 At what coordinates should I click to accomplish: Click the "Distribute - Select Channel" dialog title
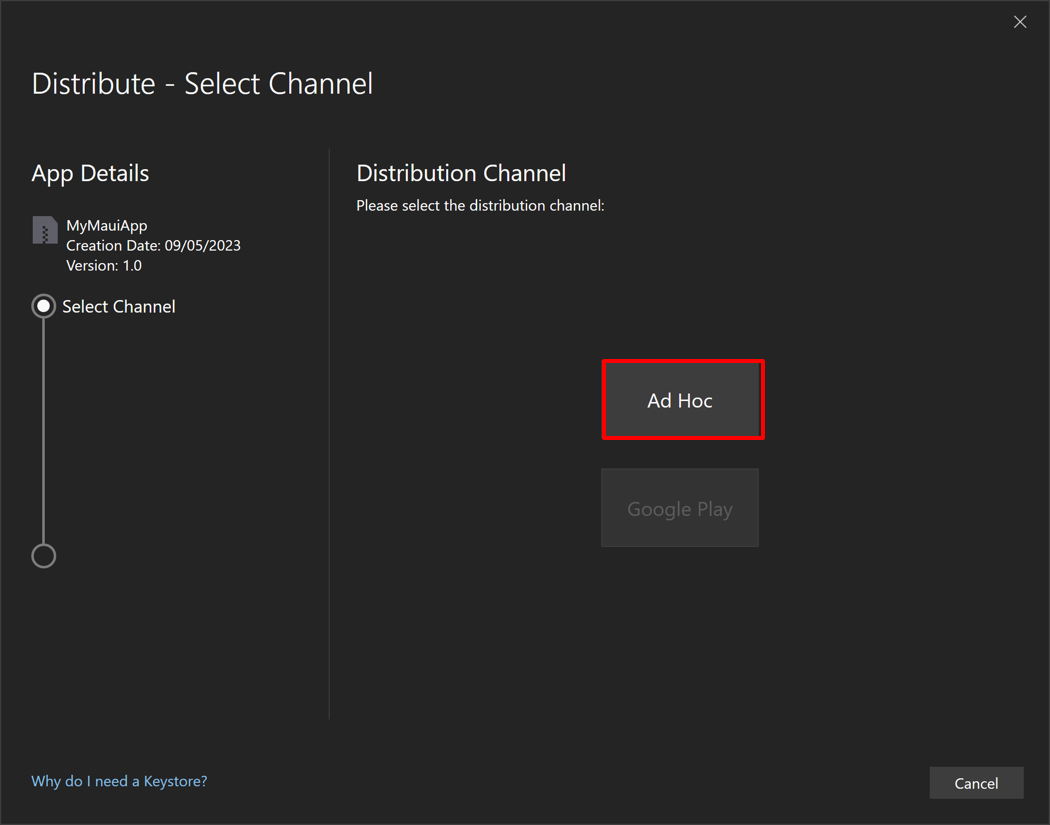coord(202,84)
